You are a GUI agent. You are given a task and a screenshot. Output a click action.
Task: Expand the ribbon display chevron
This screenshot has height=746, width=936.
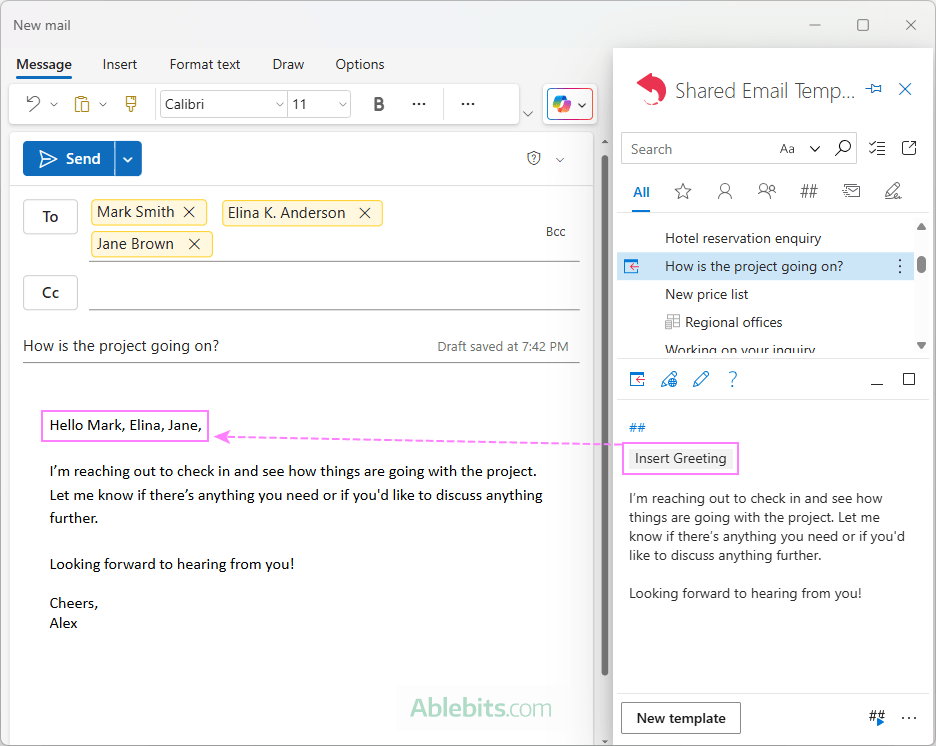(x=528, y=113)
